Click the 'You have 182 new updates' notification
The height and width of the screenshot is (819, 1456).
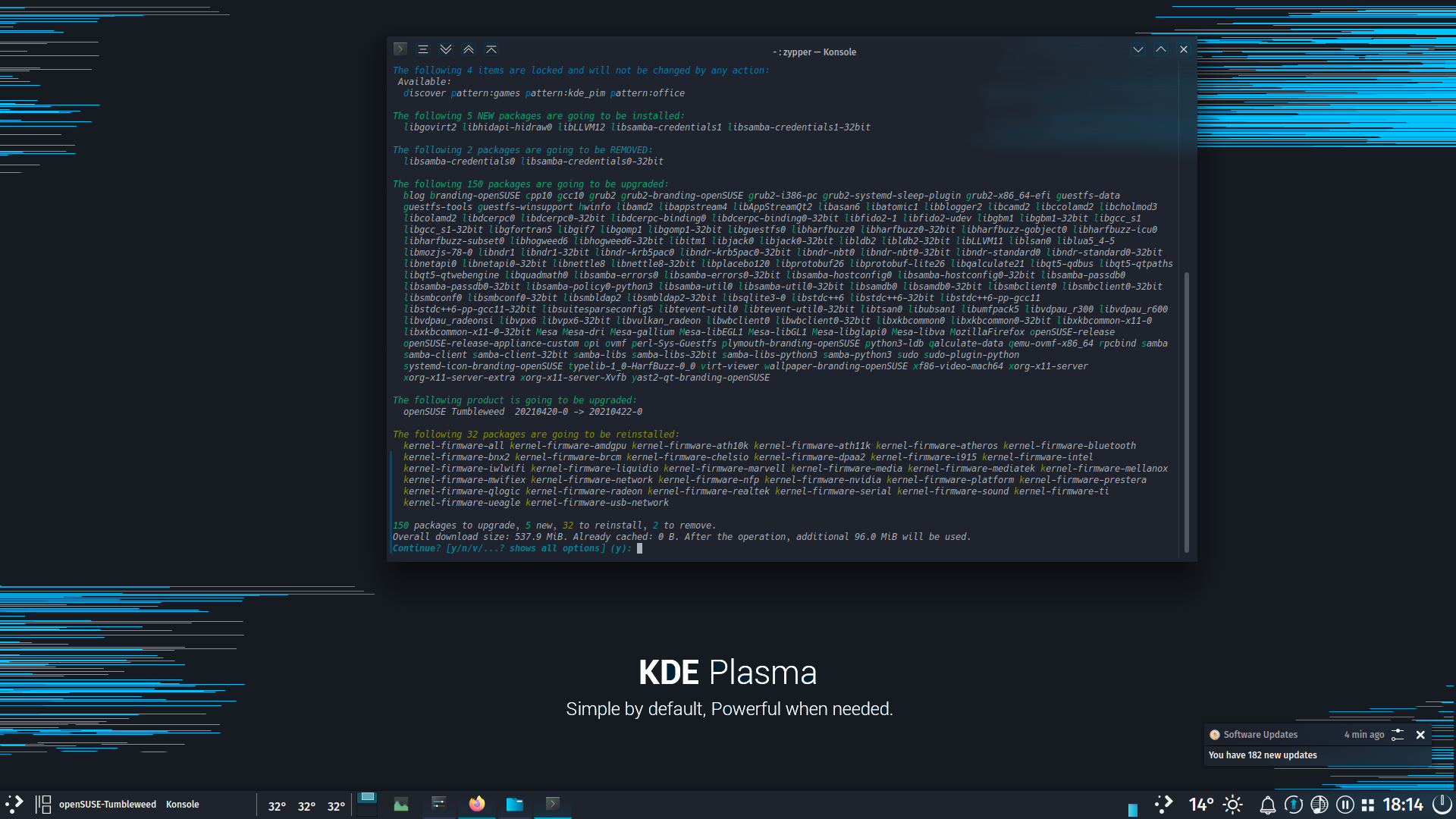[x=1263, y=755]
